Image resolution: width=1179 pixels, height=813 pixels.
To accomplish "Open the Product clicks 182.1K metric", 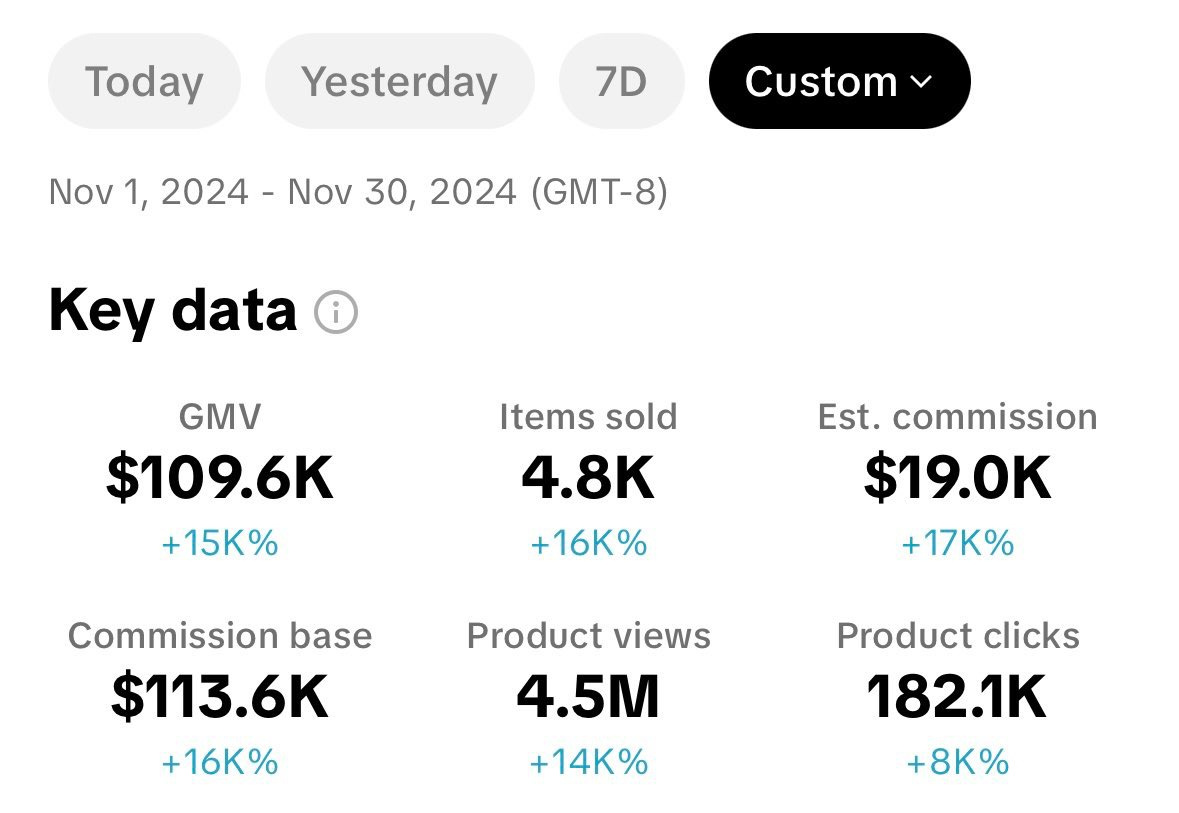I will click(957, 697).
